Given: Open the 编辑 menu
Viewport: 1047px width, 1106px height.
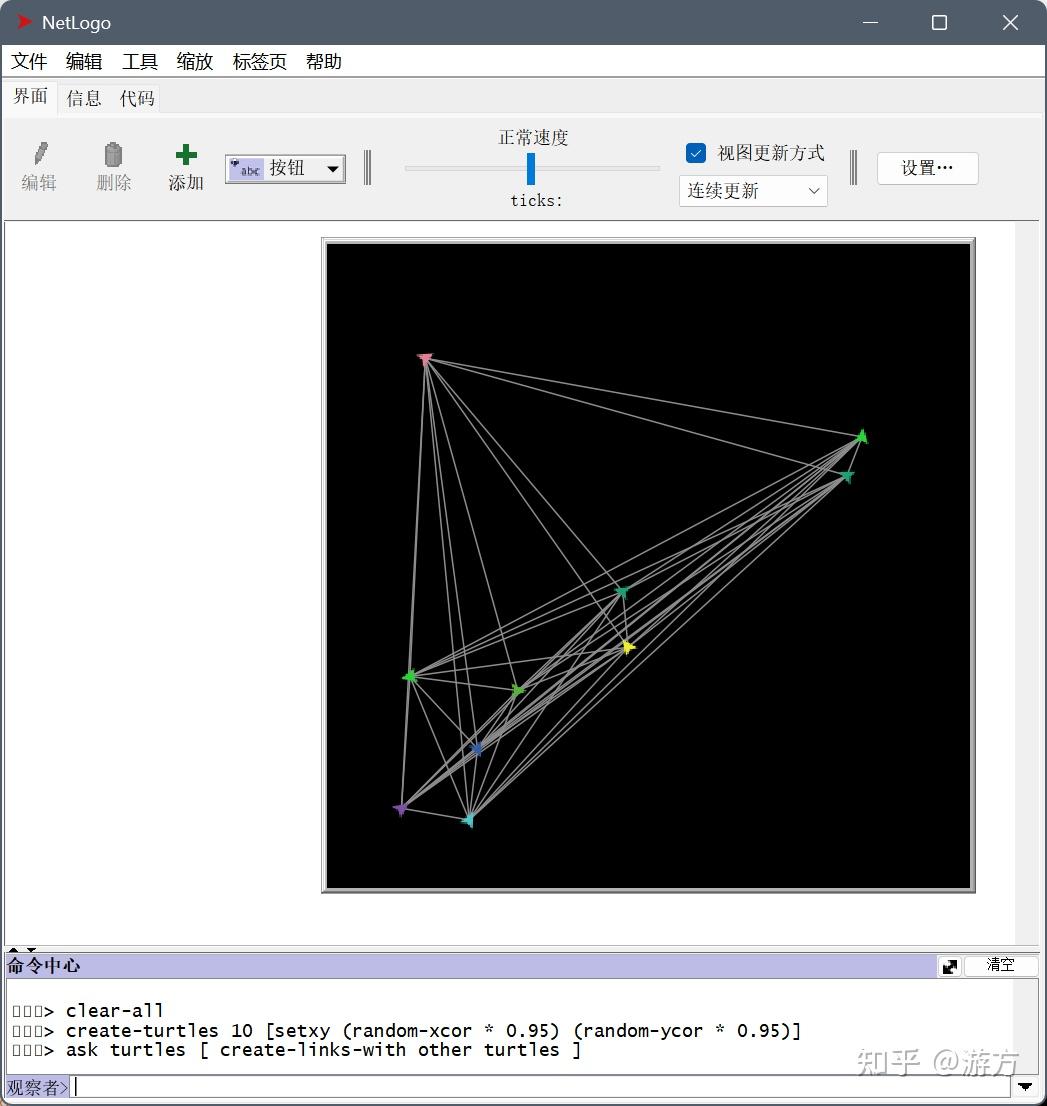Looking at the screenshot, I should [84, 61].
